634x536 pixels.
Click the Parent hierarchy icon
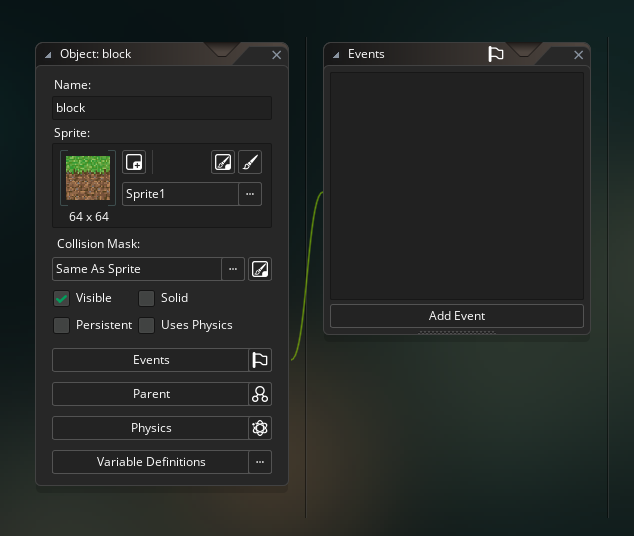coord(260,394)
